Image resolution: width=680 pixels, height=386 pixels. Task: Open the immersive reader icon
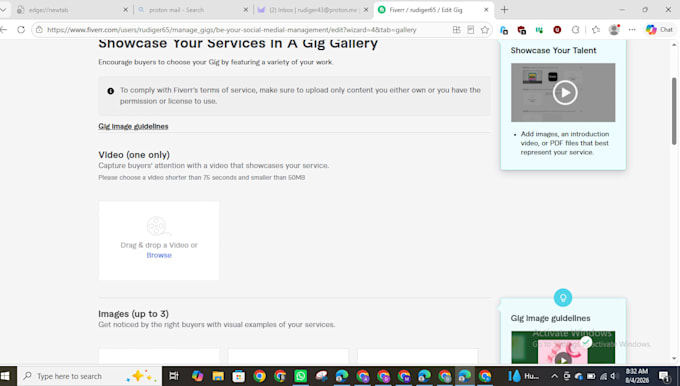coord(471,29)
